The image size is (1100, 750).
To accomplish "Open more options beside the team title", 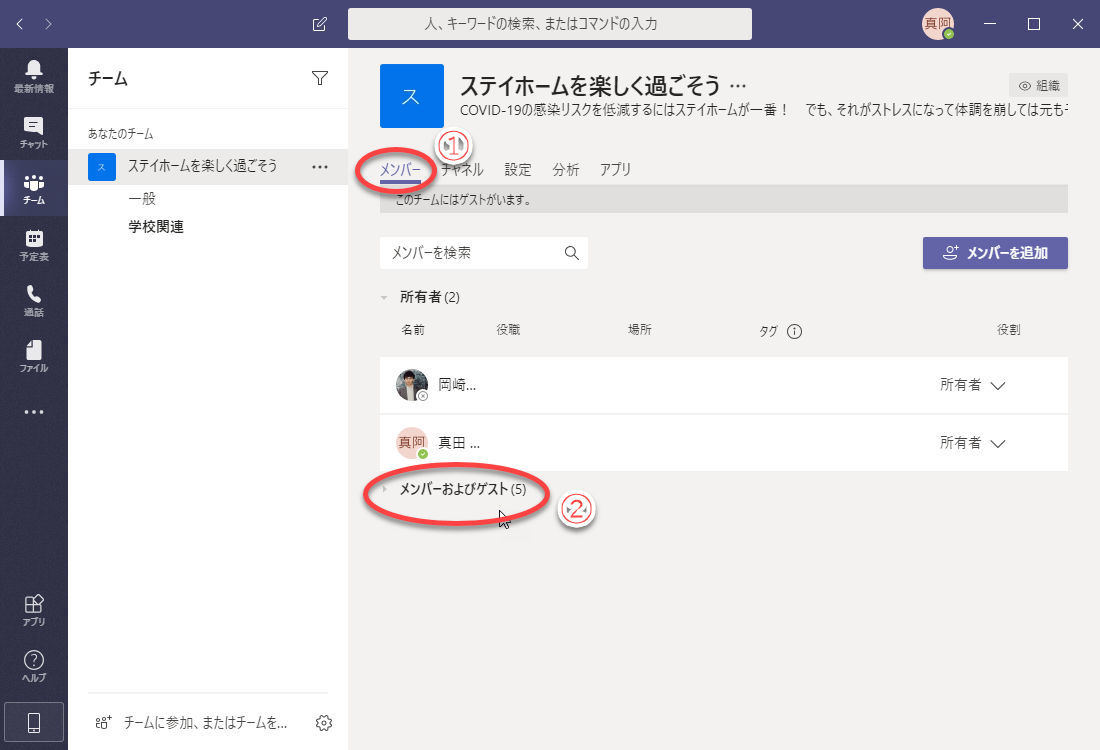I will (738, 86).
